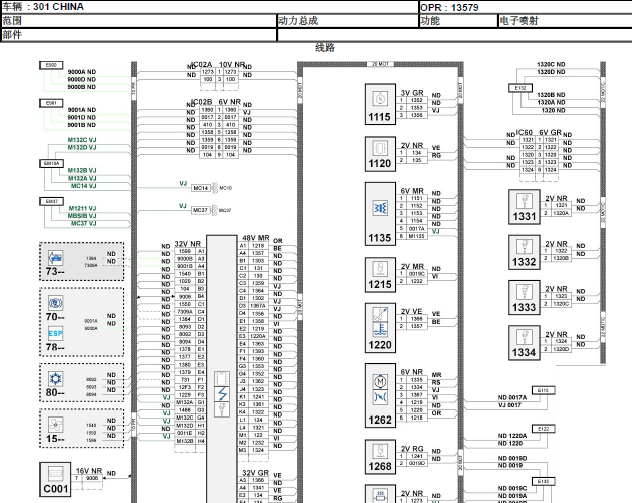Click the 电子喷射 header cell

[565, 21]
